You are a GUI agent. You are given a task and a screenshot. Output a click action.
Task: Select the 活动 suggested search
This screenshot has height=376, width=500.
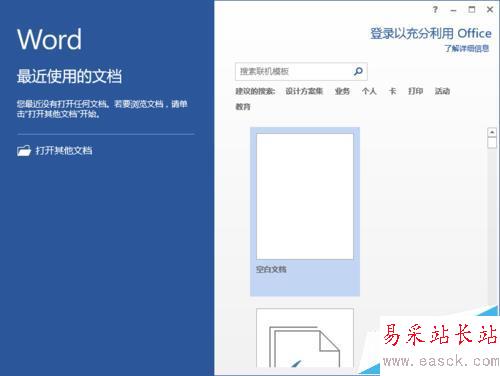coord(442,91)
